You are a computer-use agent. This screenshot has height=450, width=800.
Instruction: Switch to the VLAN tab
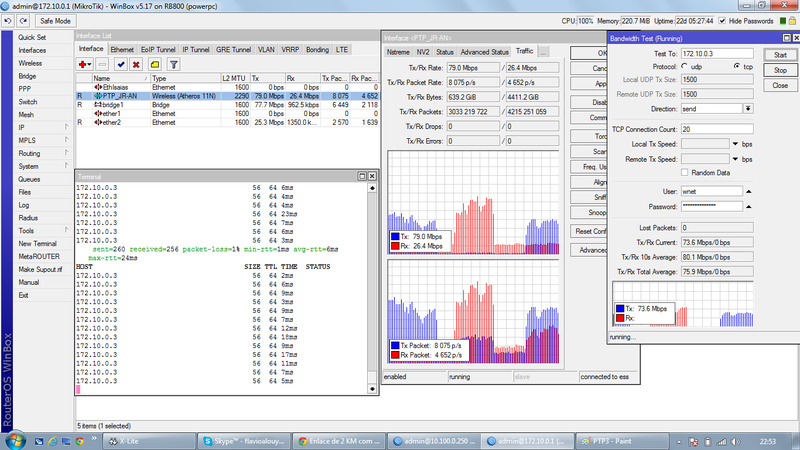(266, 49)
